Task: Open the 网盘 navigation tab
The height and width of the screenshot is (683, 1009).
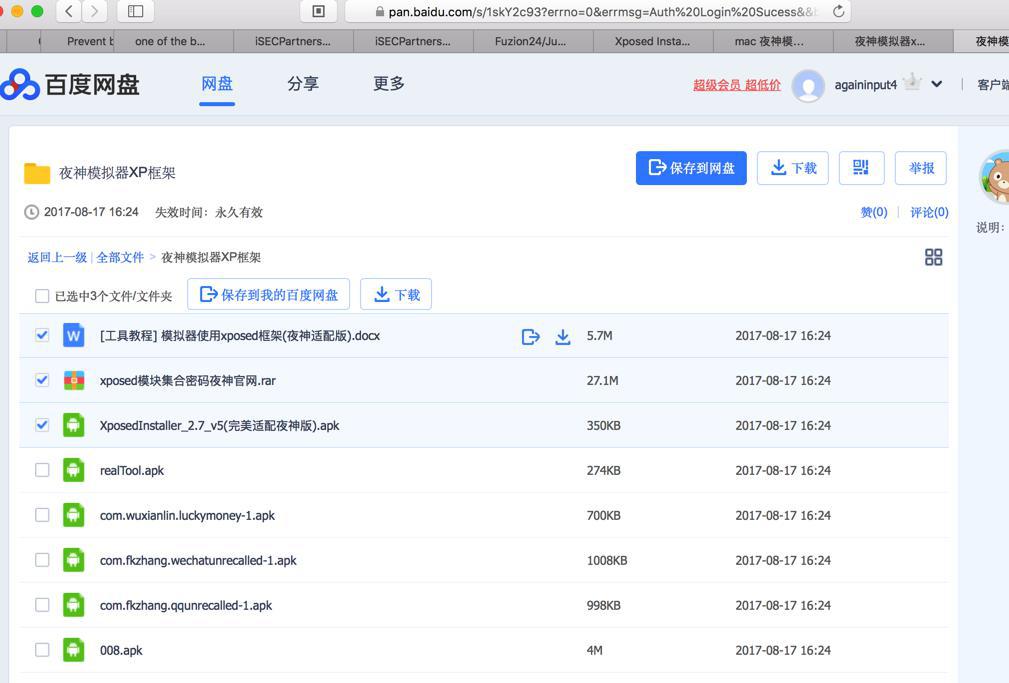Action: point(217,84)
